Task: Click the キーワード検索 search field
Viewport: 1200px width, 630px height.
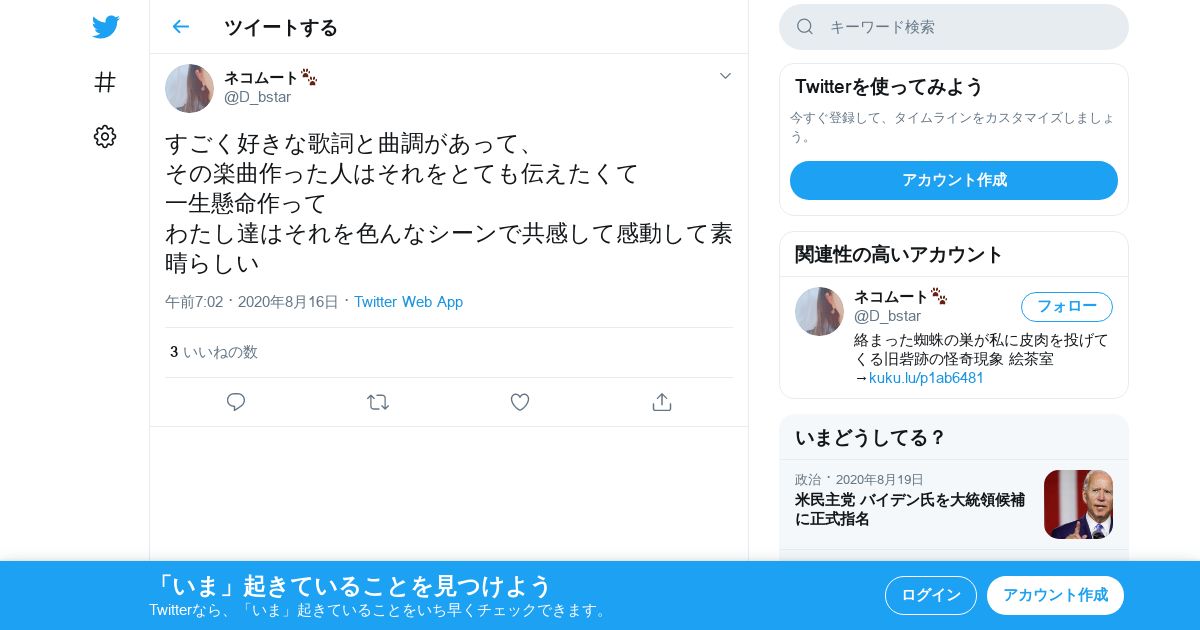Action: (954, 27)
